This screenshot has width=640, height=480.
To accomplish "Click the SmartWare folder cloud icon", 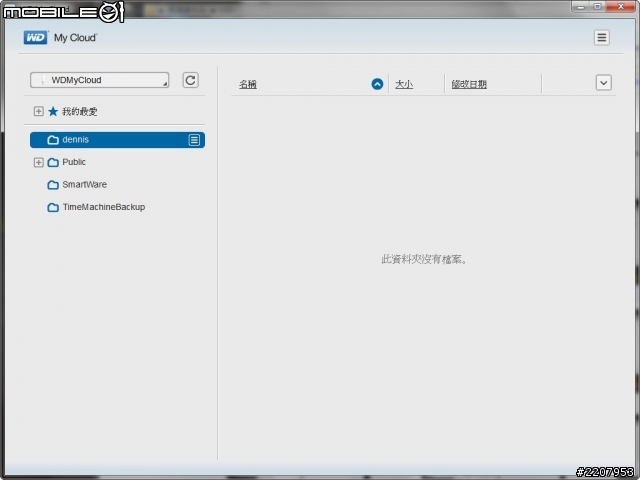I will point(53,185).
